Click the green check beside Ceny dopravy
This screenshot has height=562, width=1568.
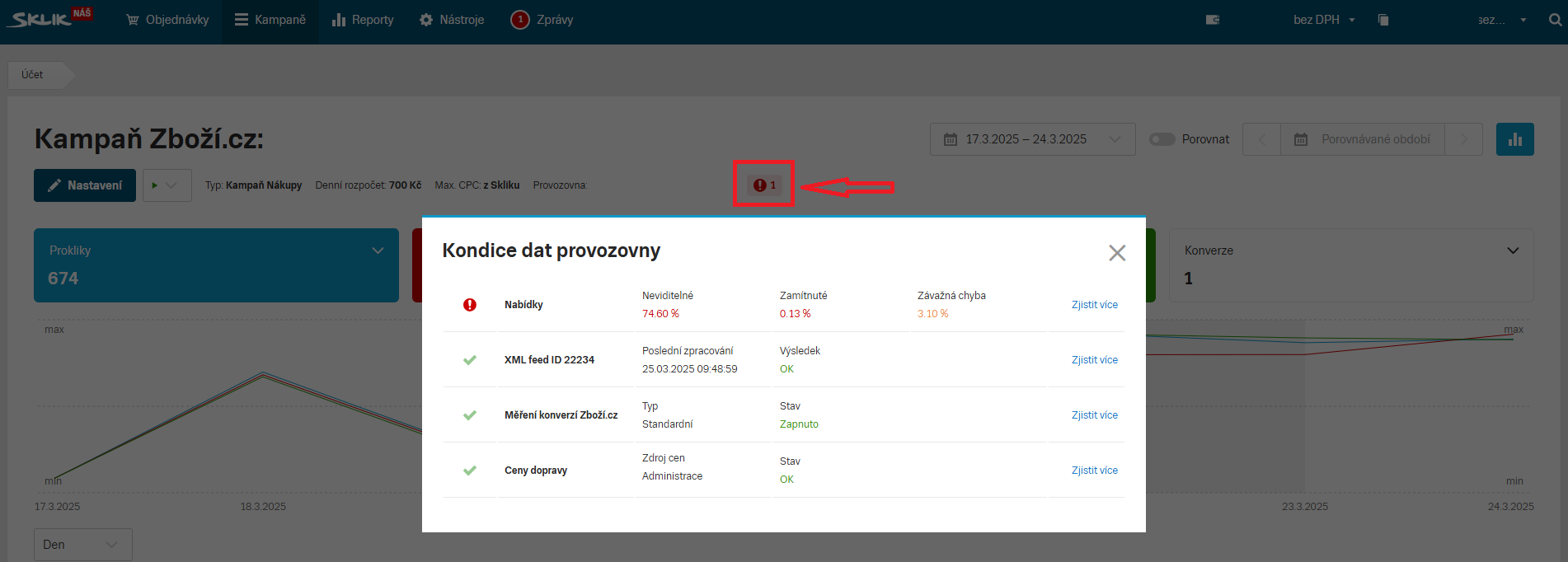coord(470,471)
